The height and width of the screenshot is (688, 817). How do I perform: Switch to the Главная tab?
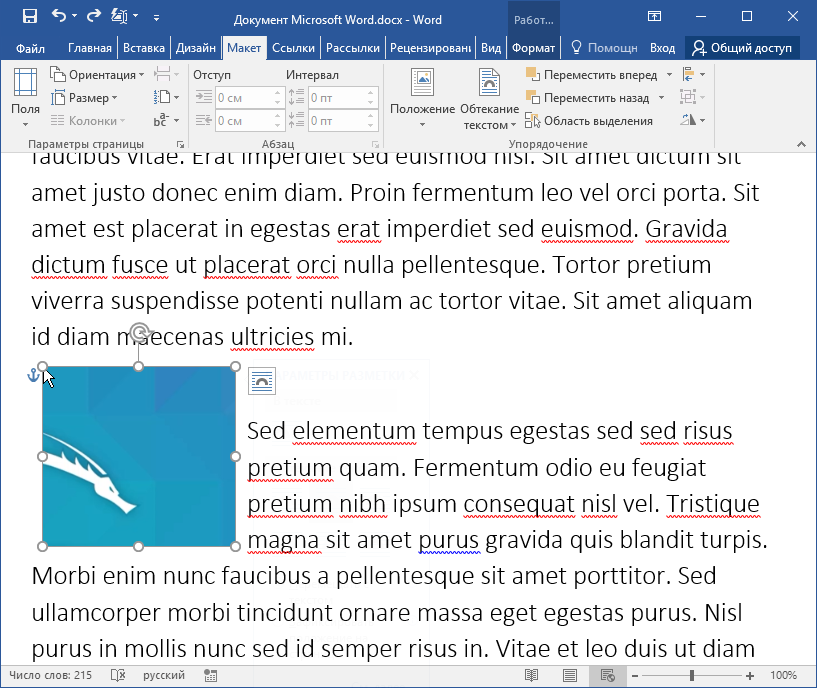coord(90,48)
